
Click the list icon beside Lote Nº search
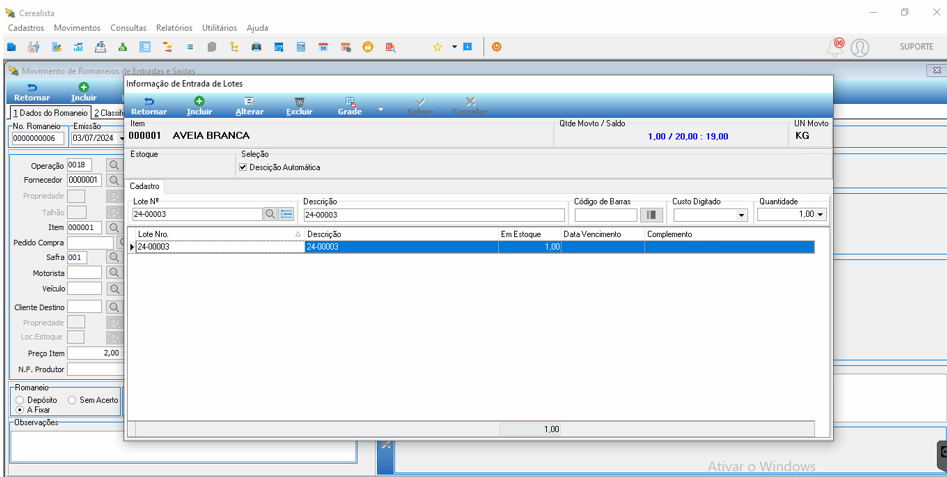pos(286,214)
